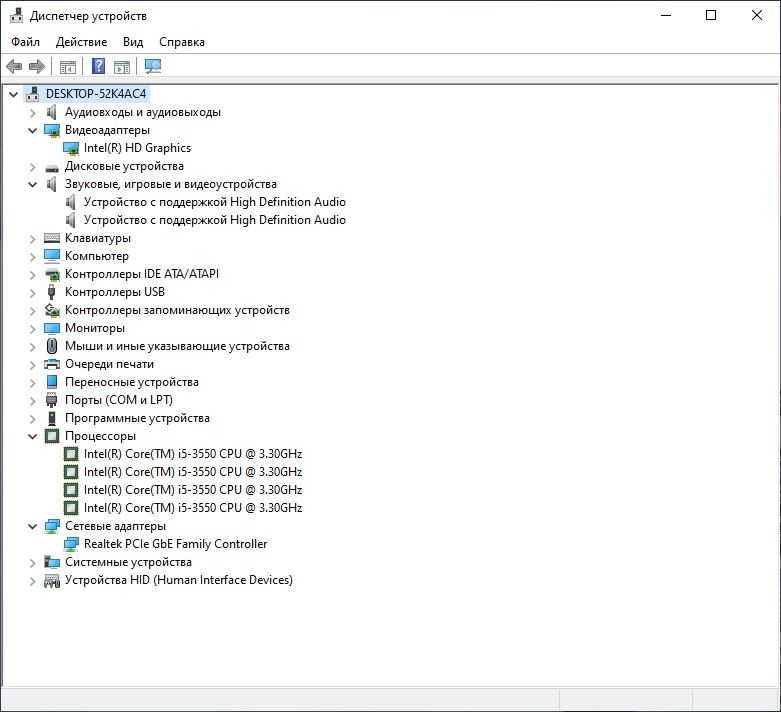Click the Realtek PCIe GbE controller icon

(x=71, y=544)
